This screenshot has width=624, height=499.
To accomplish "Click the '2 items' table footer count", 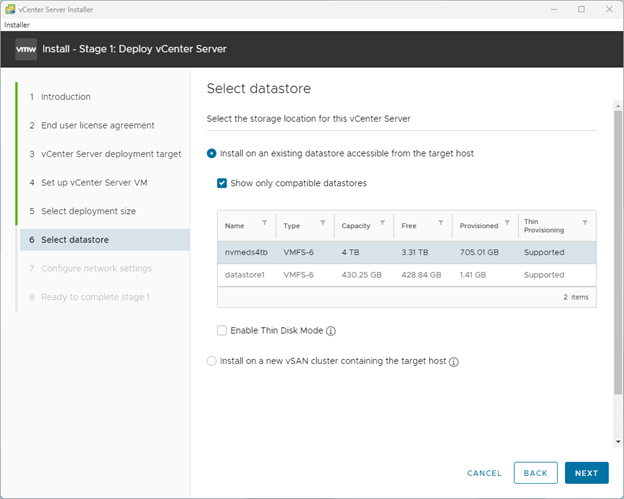I will click(x=576, y=297).
